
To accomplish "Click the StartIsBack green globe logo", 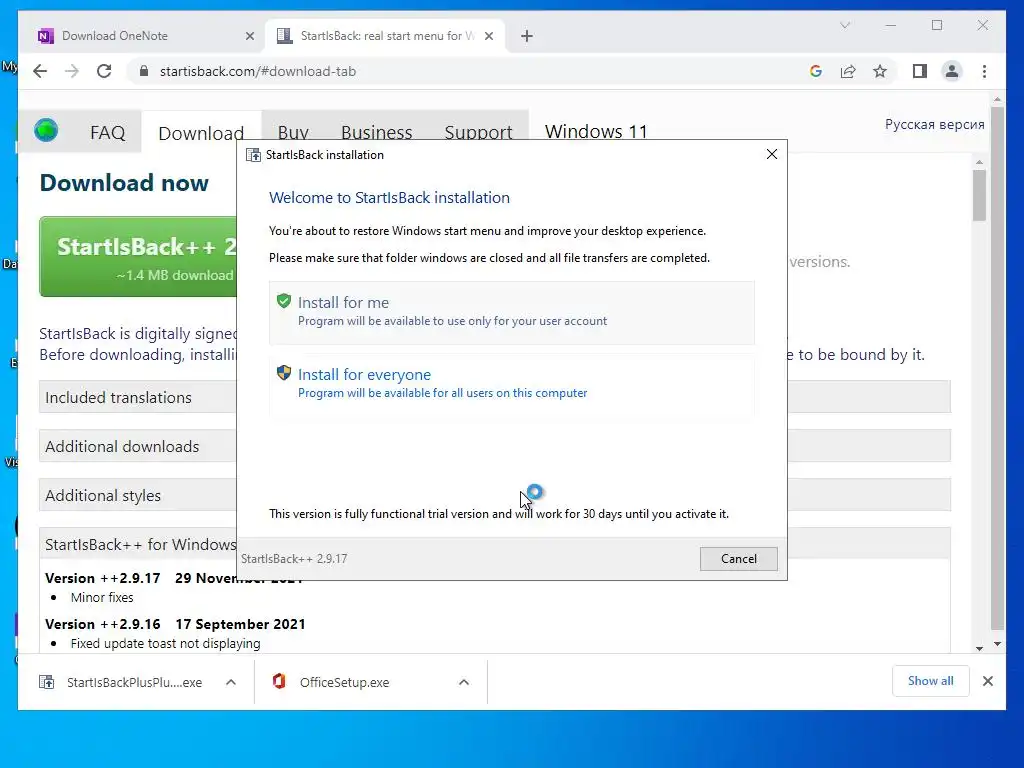I will tap(46, 131).
